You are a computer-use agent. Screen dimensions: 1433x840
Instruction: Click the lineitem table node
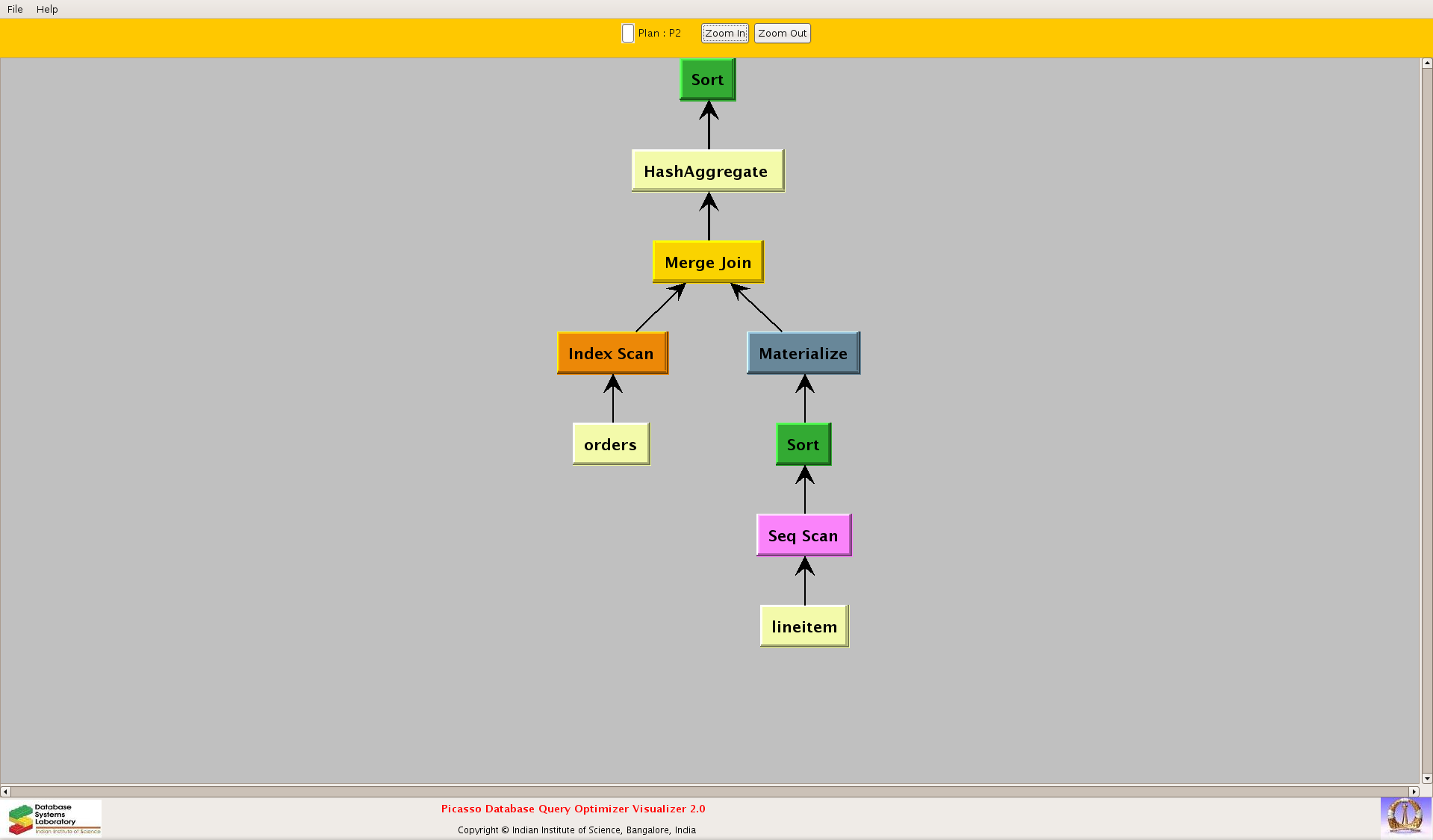[x=803, y=626]
